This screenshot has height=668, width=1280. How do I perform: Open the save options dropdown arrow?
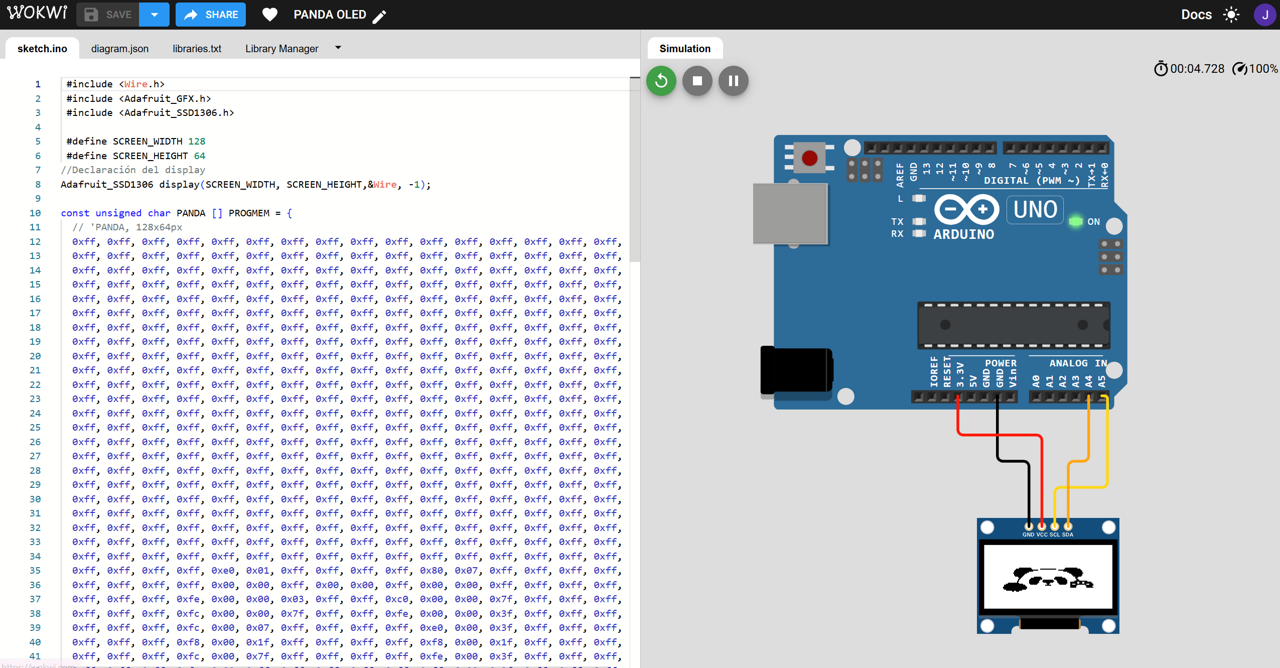coord(154,15)
